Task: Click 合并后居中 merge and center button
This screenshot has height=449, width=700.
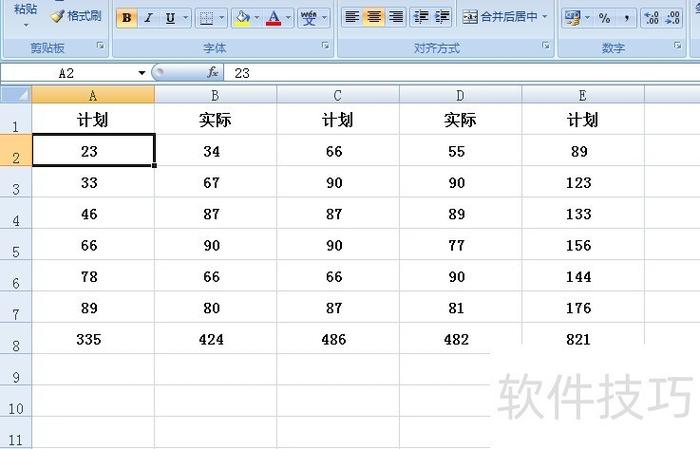Action: (x=500, y=17)
